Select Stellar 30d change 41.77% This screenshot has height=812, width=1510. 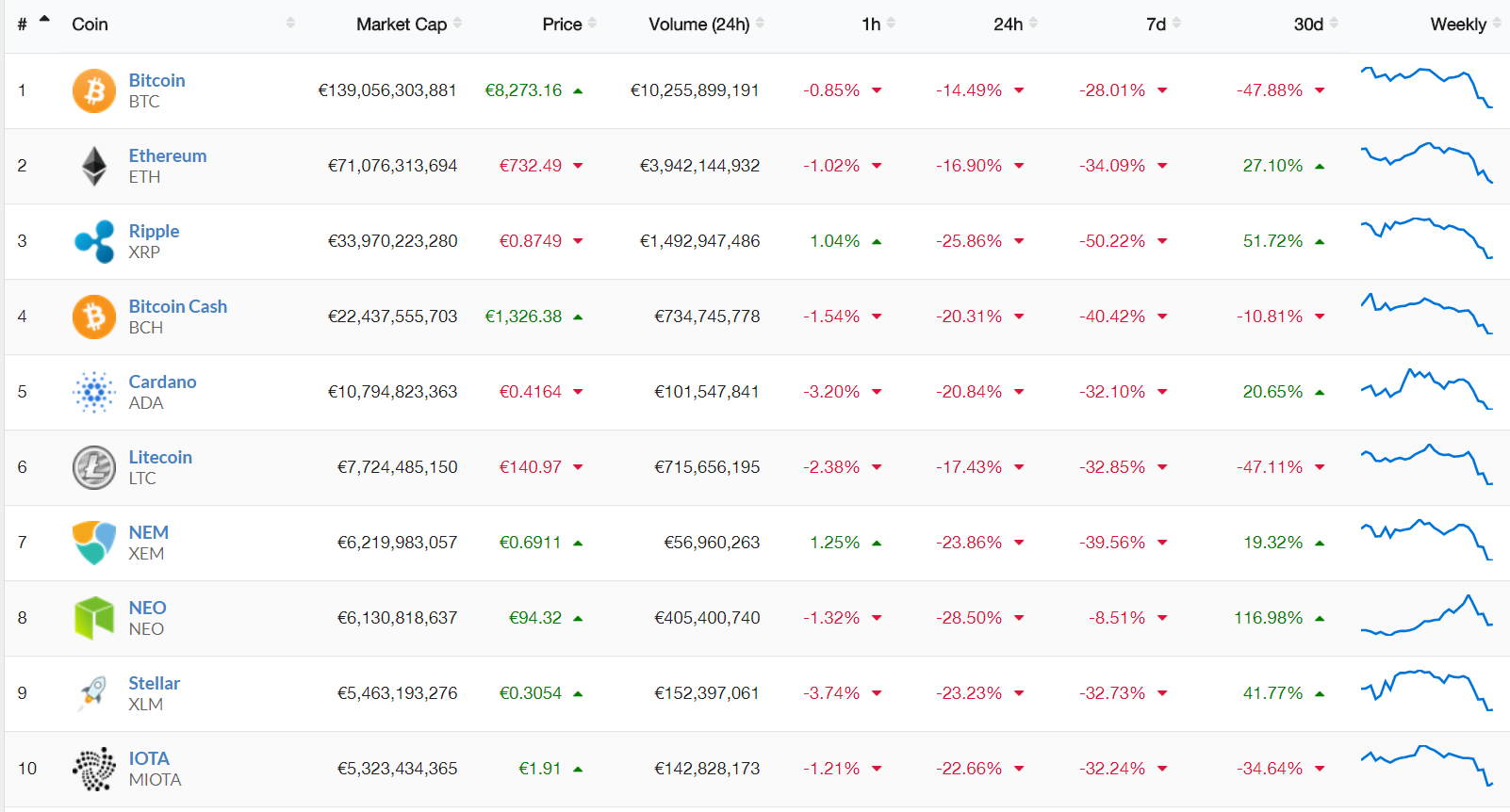point(1272,693)
